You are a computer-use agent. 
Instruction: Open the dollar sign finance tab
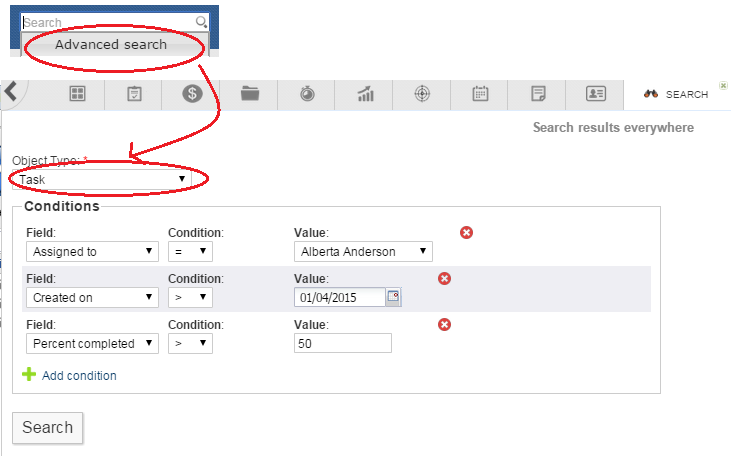click(x=192, y=94)
